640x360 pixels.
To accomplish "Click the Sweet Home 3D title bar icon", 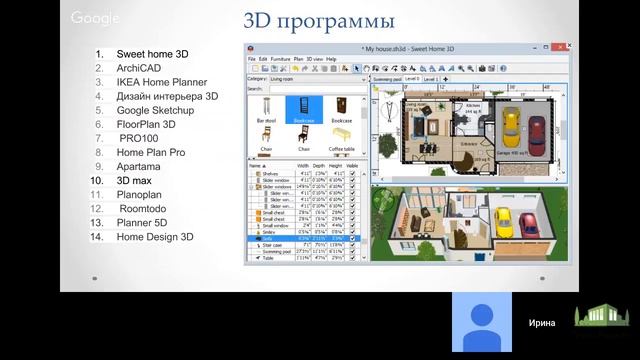I will tap(251, 49).
